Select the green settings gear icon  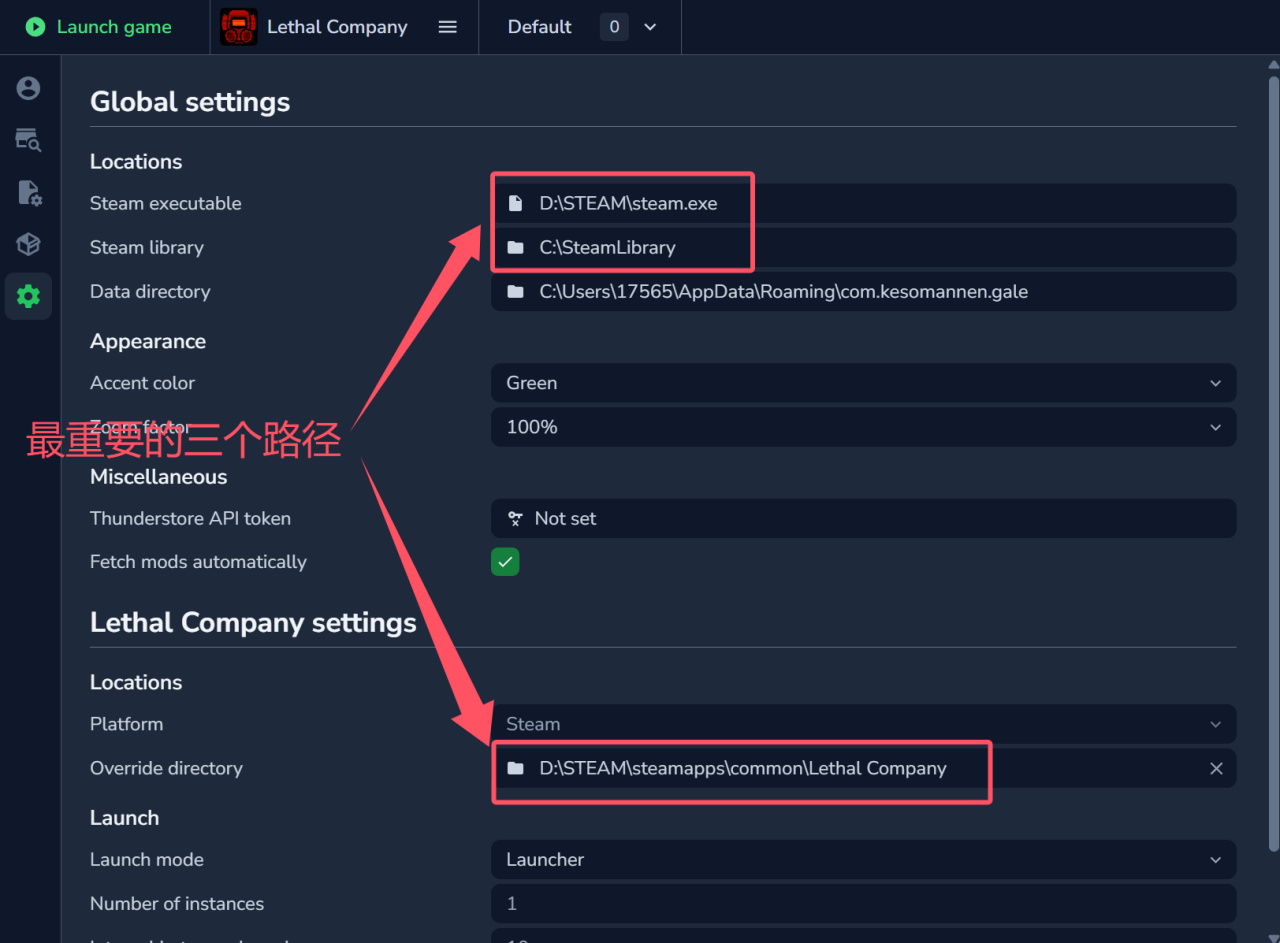[28, 296]
